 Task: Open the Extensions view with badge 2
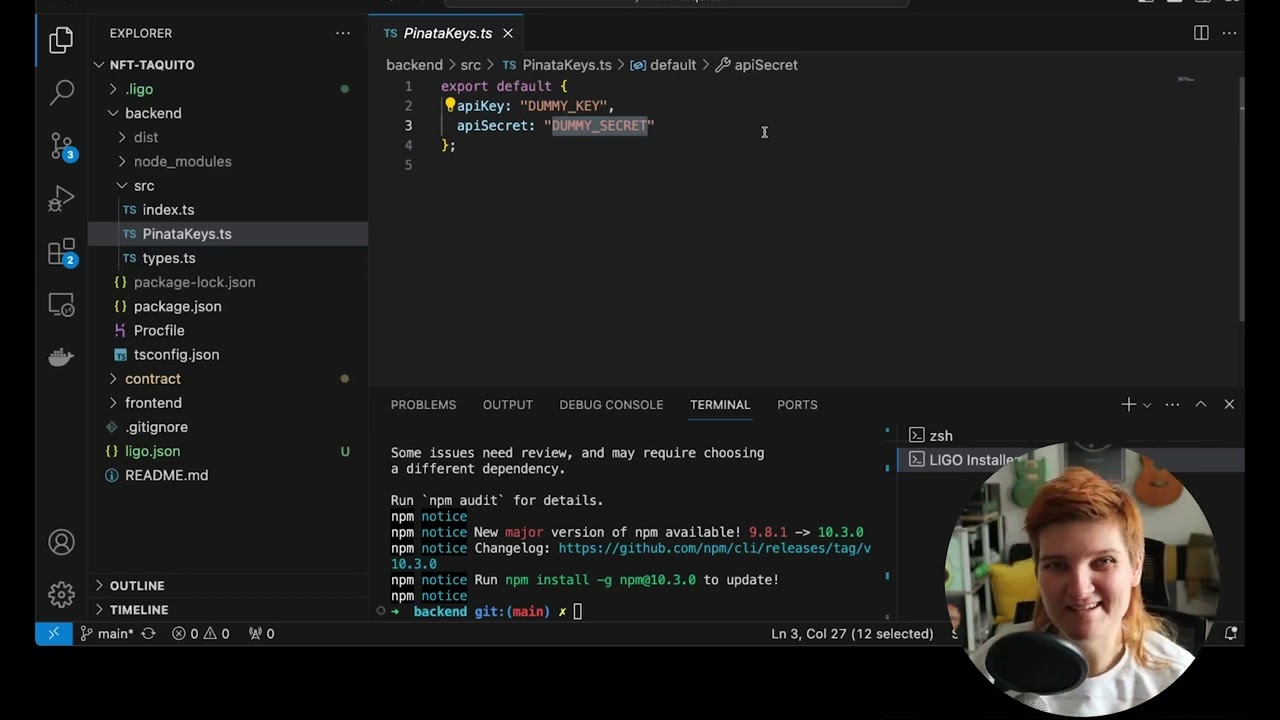[x=61, y=252]
